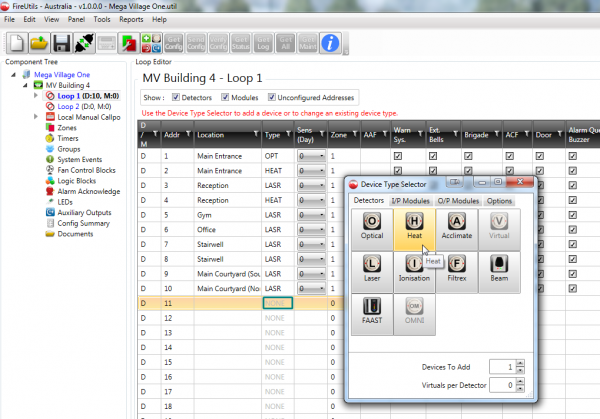
Task: Click the Save floppy disk icon
Action: [61, 43]
